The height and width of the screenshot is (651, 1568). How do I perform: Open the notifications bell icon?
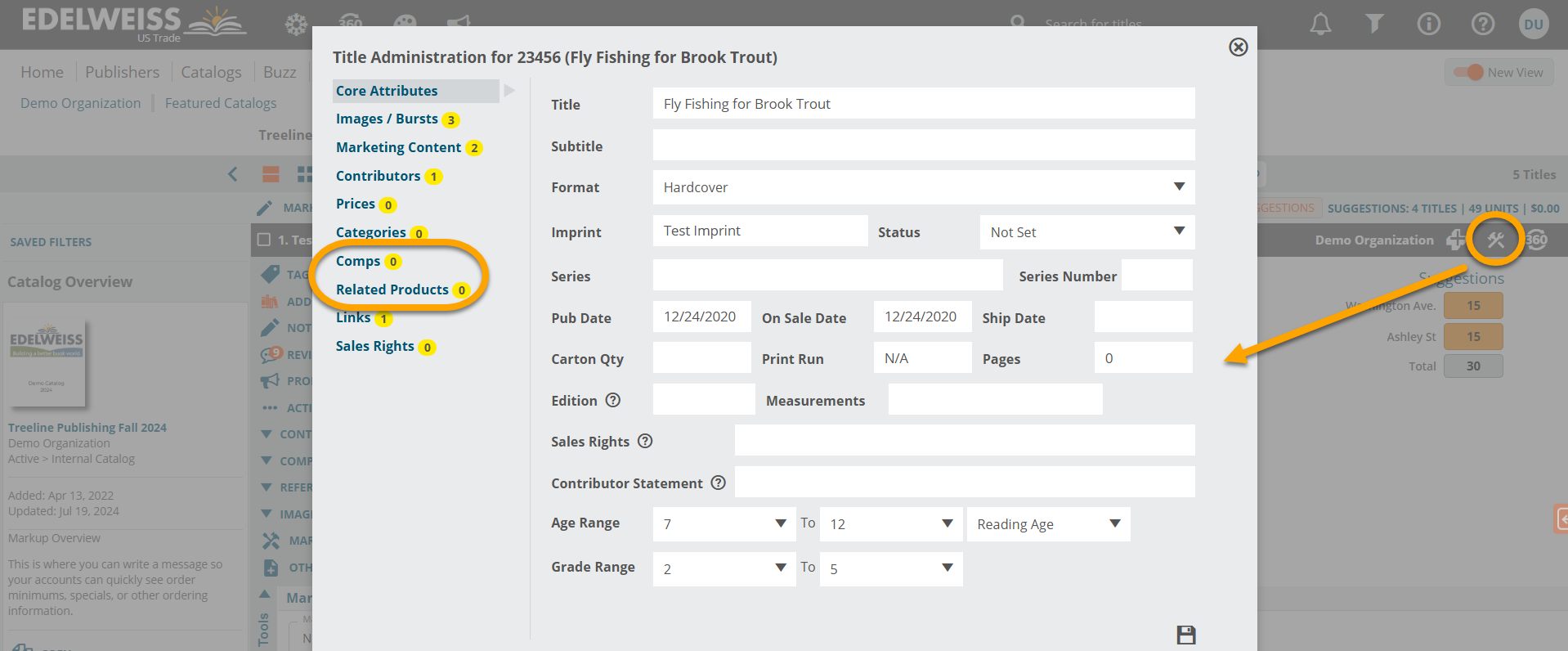(x=1320, y=25)
